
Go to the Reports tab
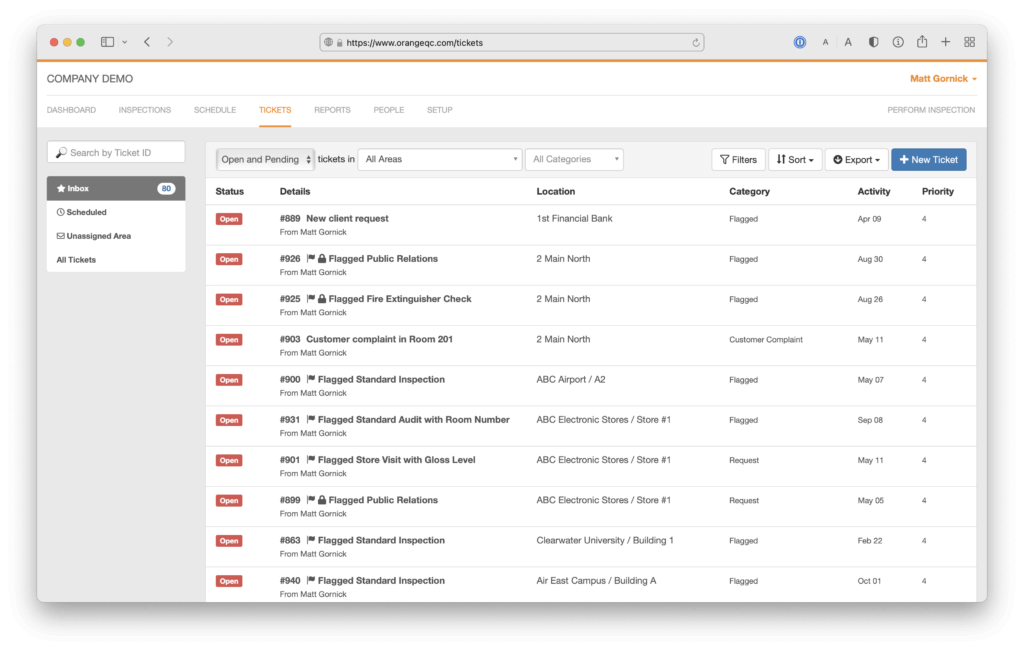pyautogui.click(x=332, y=110)
